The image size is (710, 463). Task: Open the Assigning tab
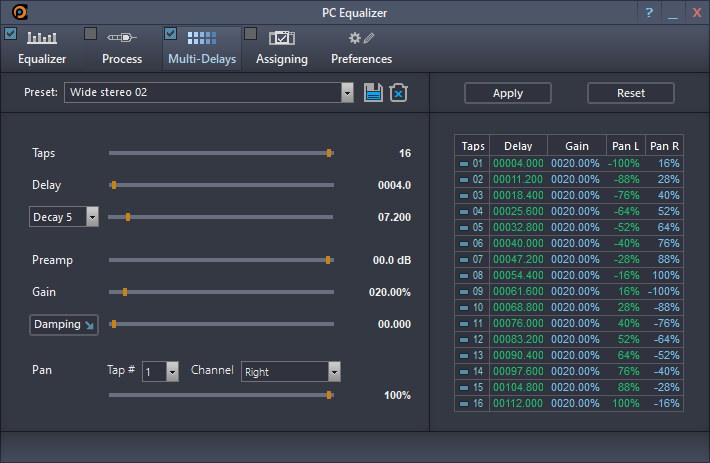point(282,48)
